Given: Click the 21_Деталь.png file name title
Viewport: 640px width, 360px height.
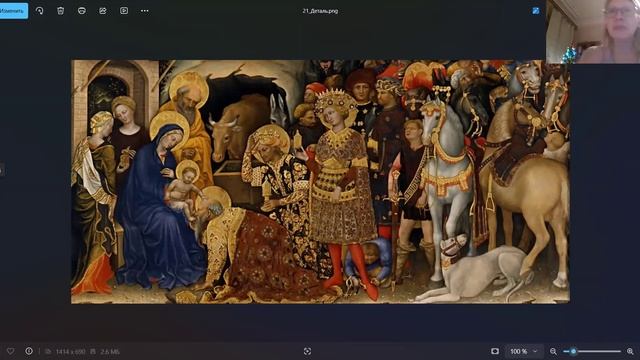Looking at the screenshot, I should (320, 11).
